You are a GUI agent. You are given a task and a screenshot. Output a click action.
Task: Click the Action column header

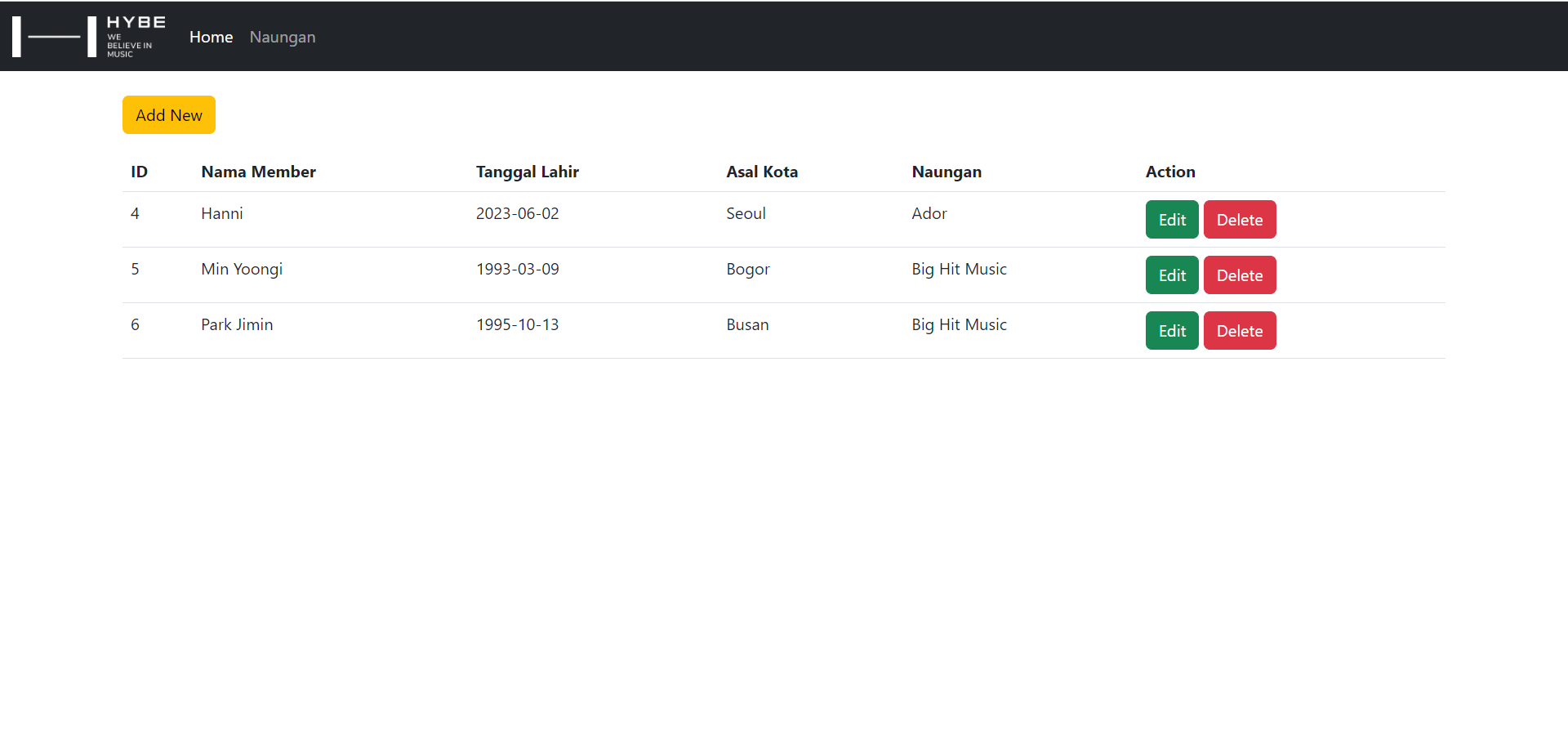tap(1170, 172)
